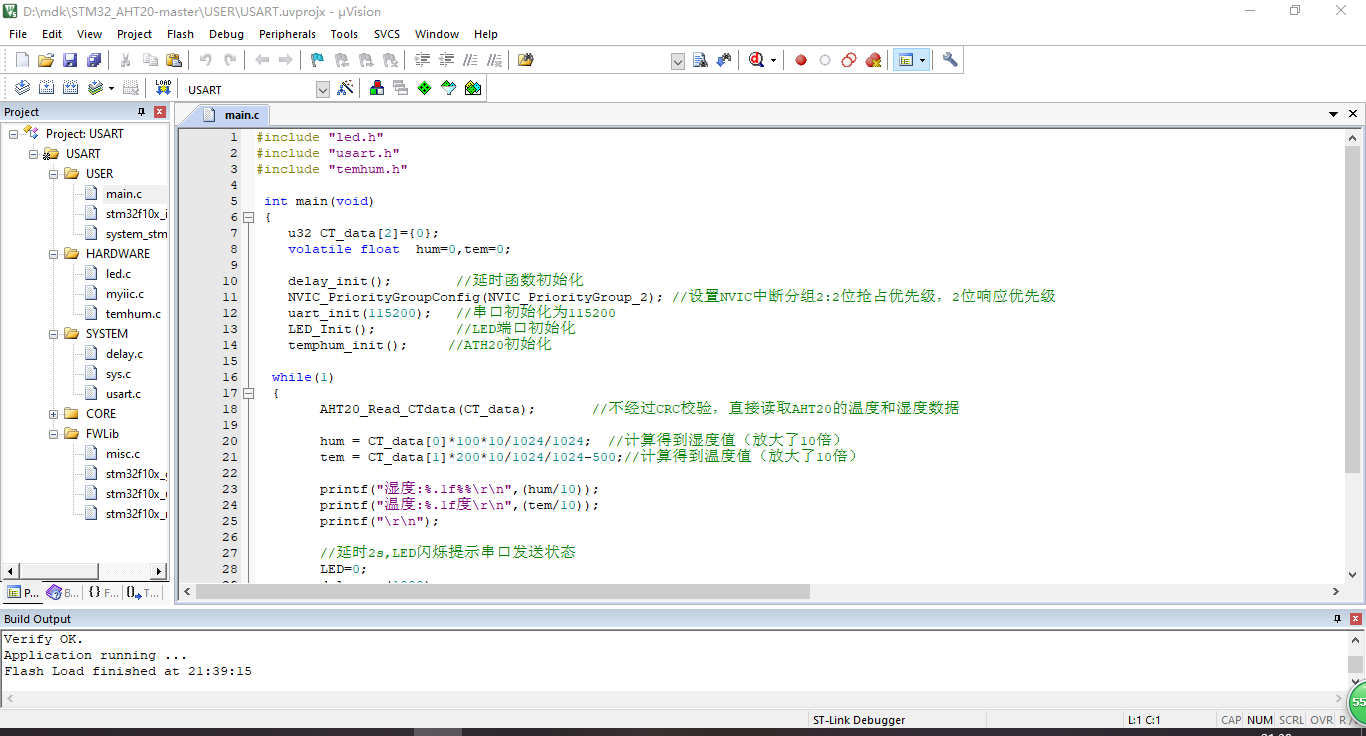Collapse the SYSTEM folder in project tree
This screenshot has width=1366, height=736.
[53, 333]
